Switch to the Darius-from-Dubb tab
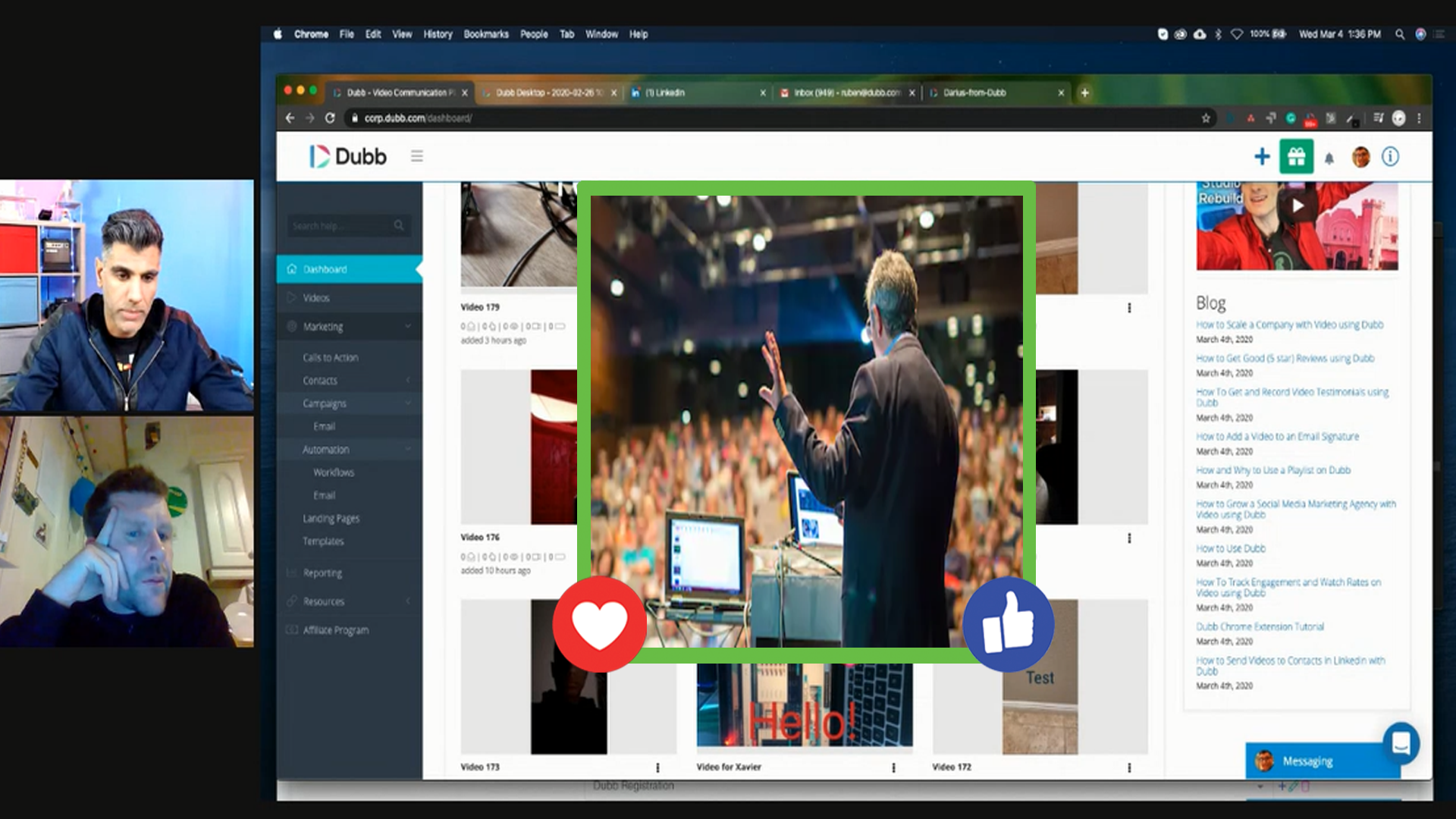Screen dimensions: 1456x819 [996, 93]
